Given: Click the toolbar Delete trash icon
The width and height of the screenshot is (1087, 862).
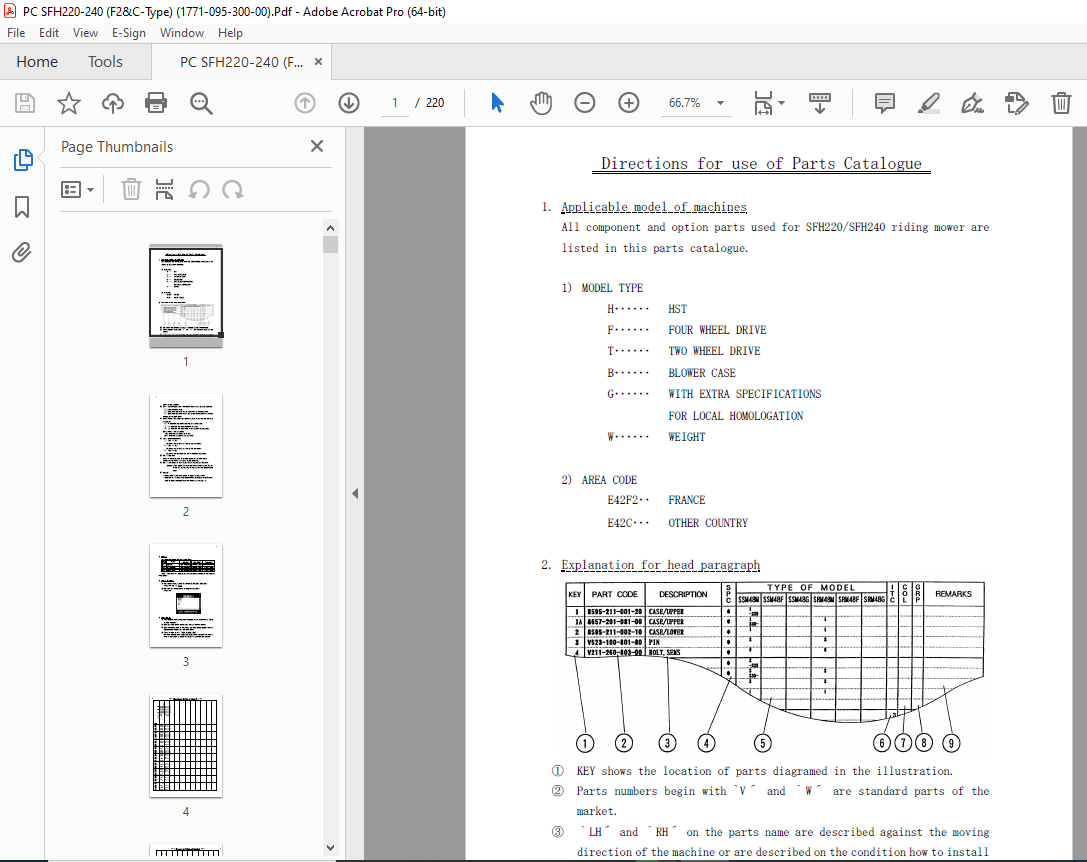Looking at the screenshot, I should [1061, 103].
